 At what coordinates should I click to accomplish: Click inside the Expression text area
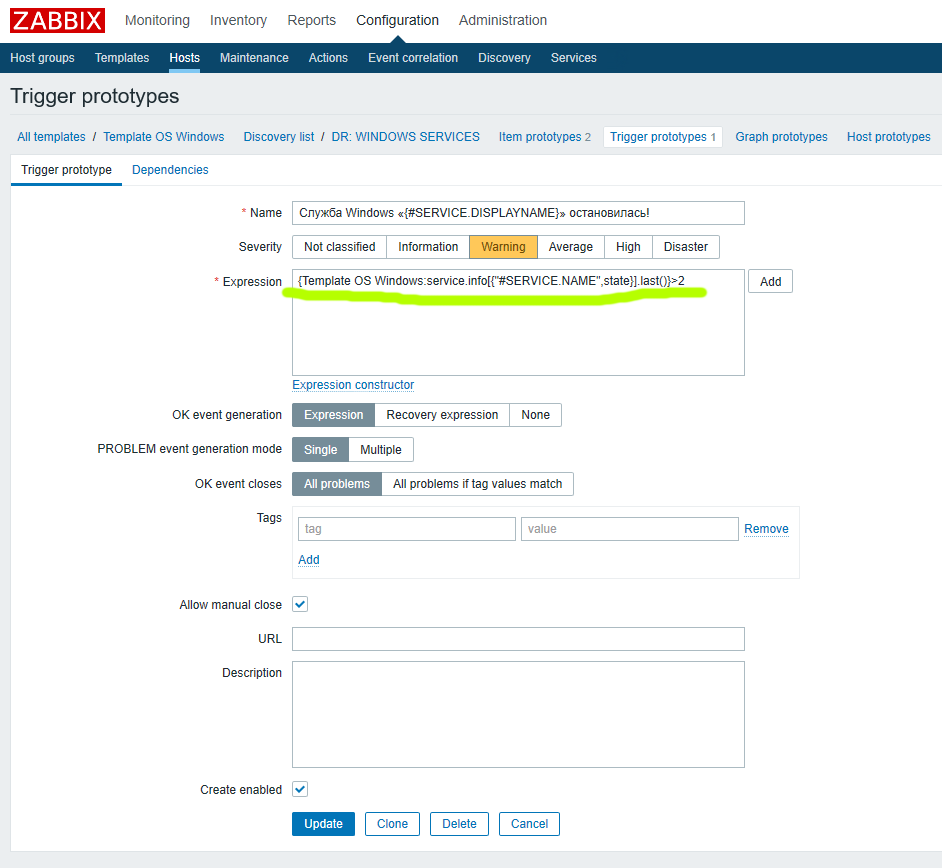tap(518, 323)
